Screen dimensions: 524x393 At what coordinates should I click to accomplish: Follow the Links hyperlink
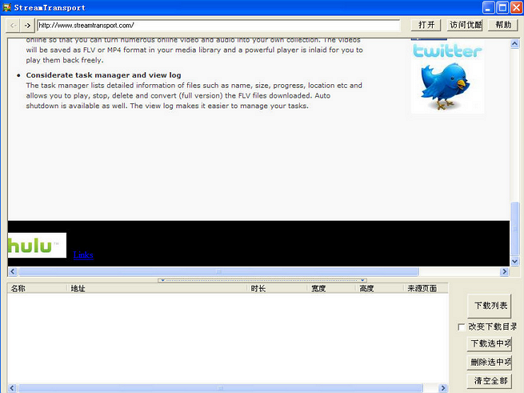[x=83, y=255]
